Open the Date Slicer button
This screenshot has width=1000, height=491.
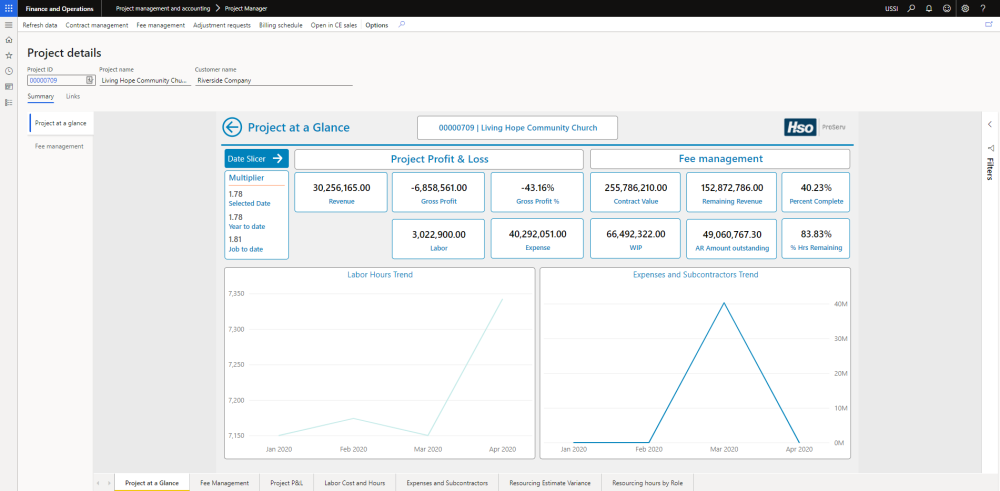pyautogui.click(x=256, y=158)
